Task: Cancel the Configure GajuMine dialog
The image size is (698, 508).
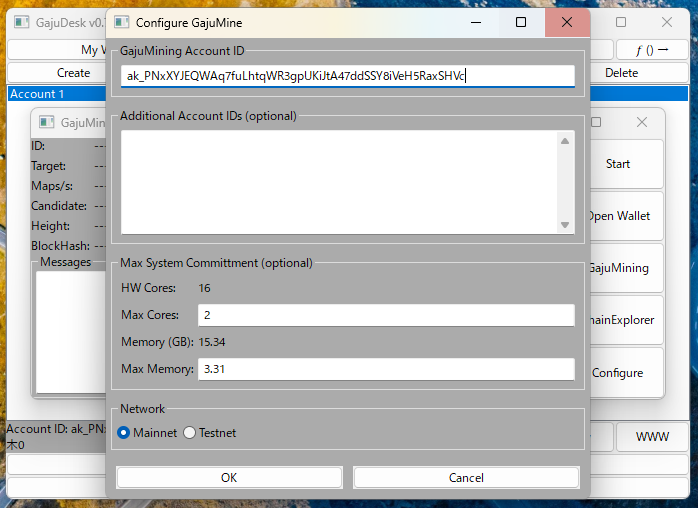Action: click(x=466, y=477)
